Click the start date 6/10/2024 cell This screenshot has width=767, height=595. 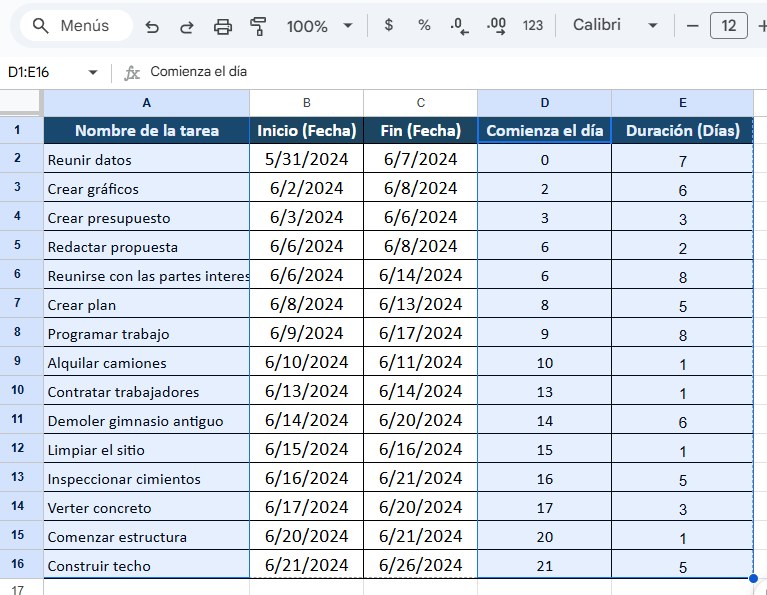pyautogui.click(x=306, y=361)
